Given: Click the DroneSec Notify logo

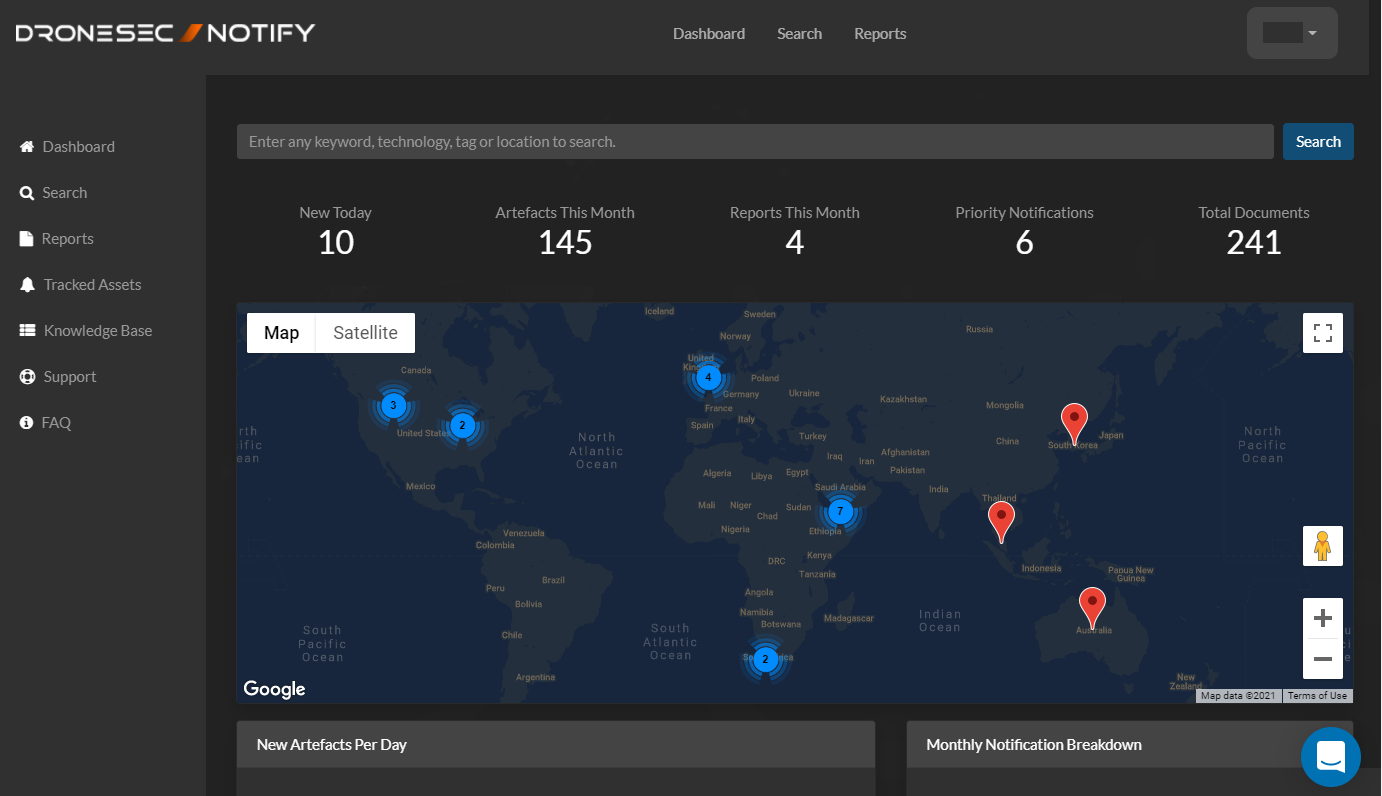Looking at the screenshot, I should tap(165, 33).
